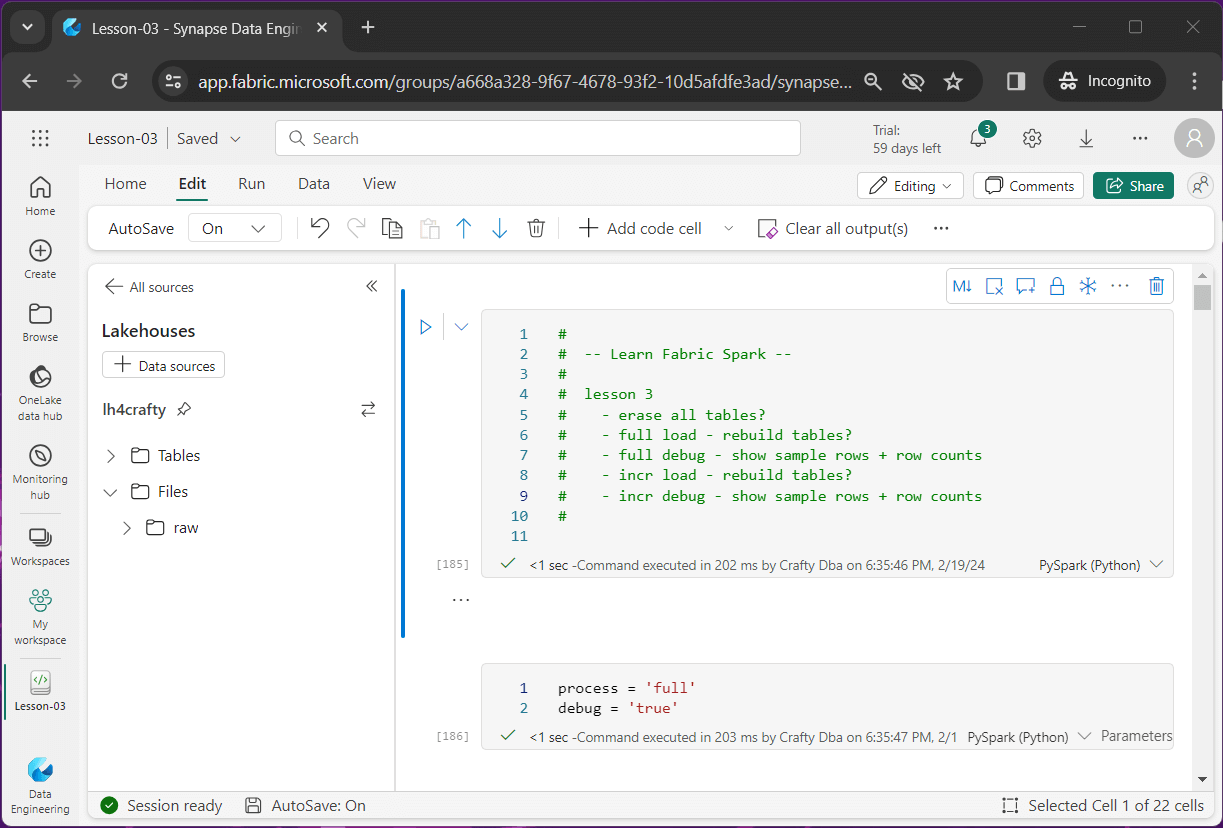Click Clear all output(s) button

833,228
